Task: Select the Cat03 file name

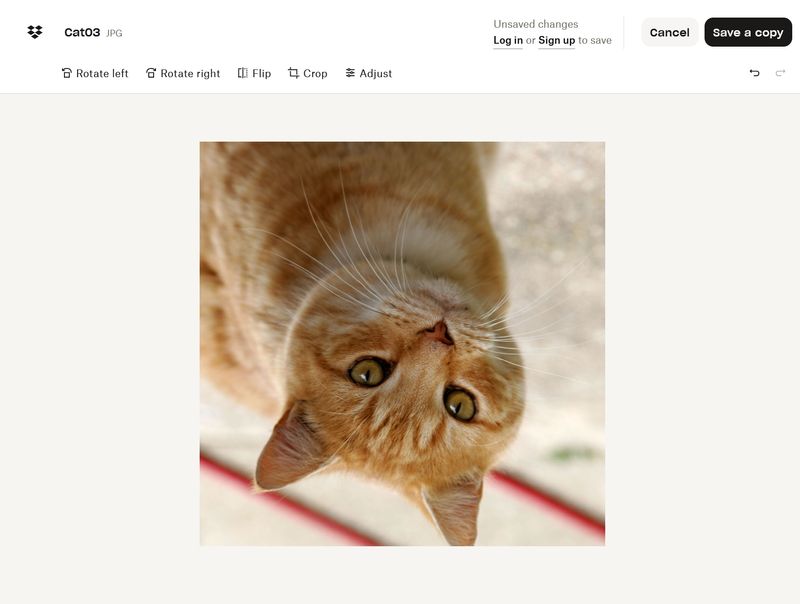Action: [x=82, y=33]
